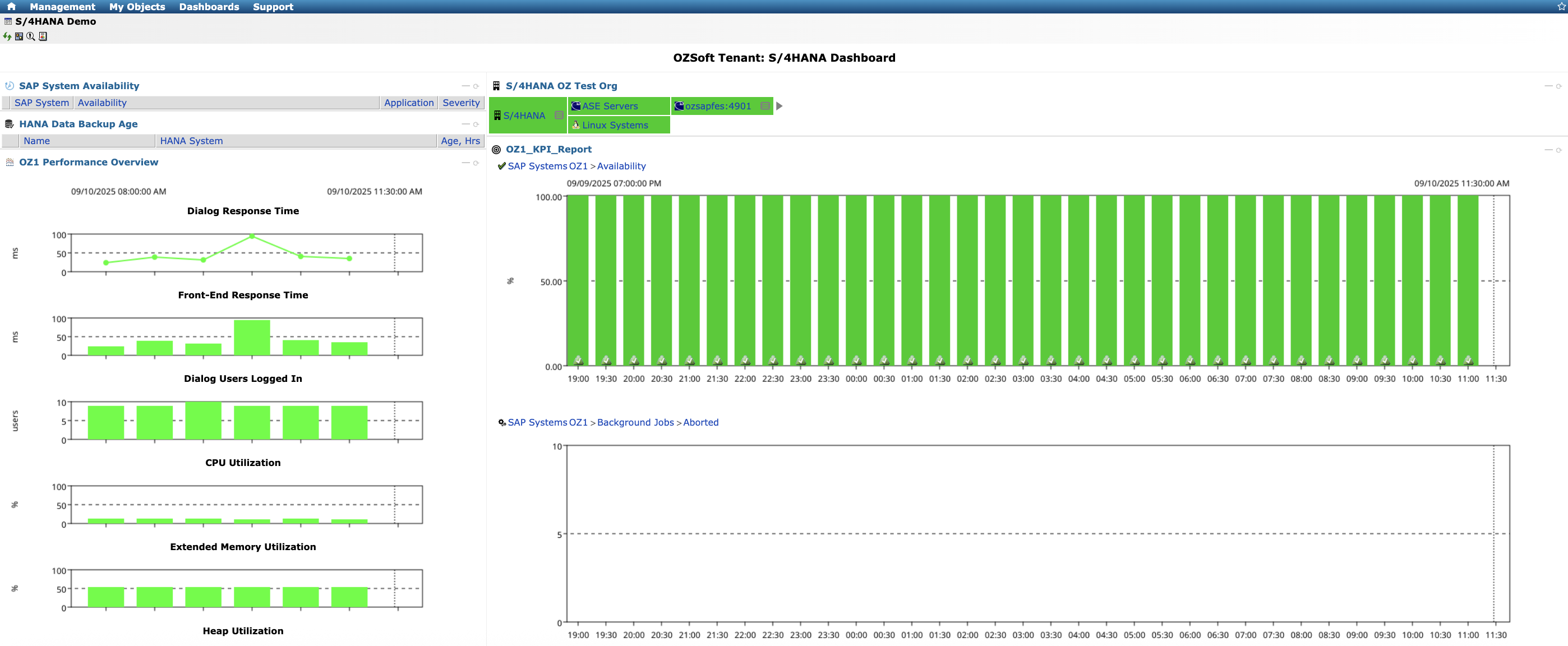The image size is (1568, 646).
Task: Click the Dialog Response Time peak data point
Action: pyautogui.click(x=252, y=236)
